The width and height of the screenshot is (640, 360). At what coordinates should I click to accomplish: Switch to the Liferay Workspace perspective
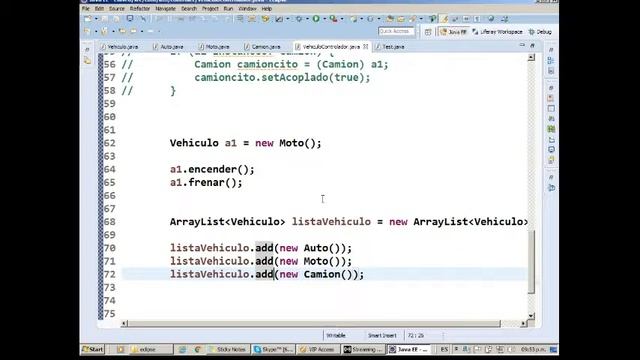click(498, 31)
